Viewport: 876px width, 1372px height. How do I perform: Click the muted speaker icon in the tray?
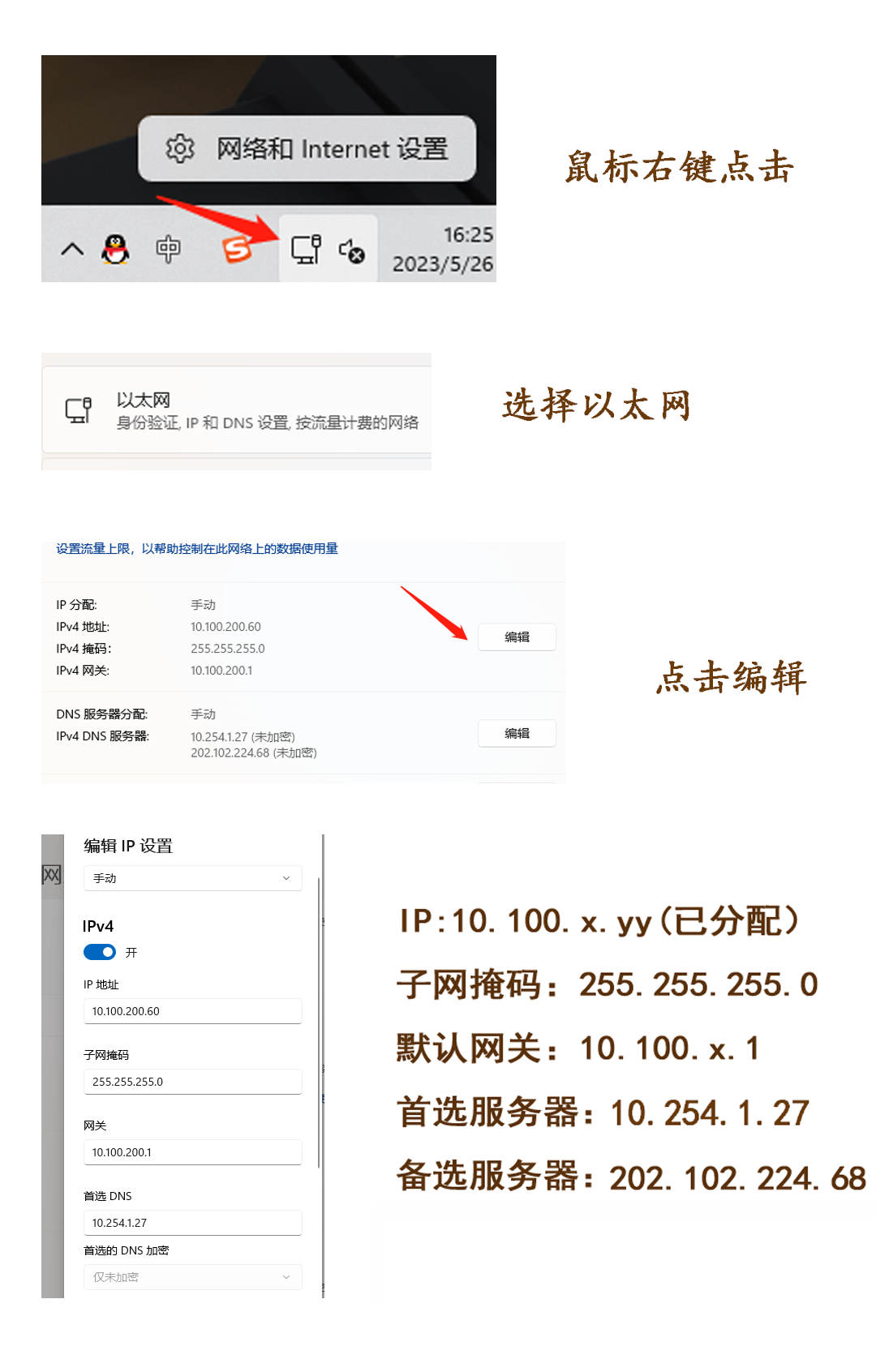pos(352,251)
